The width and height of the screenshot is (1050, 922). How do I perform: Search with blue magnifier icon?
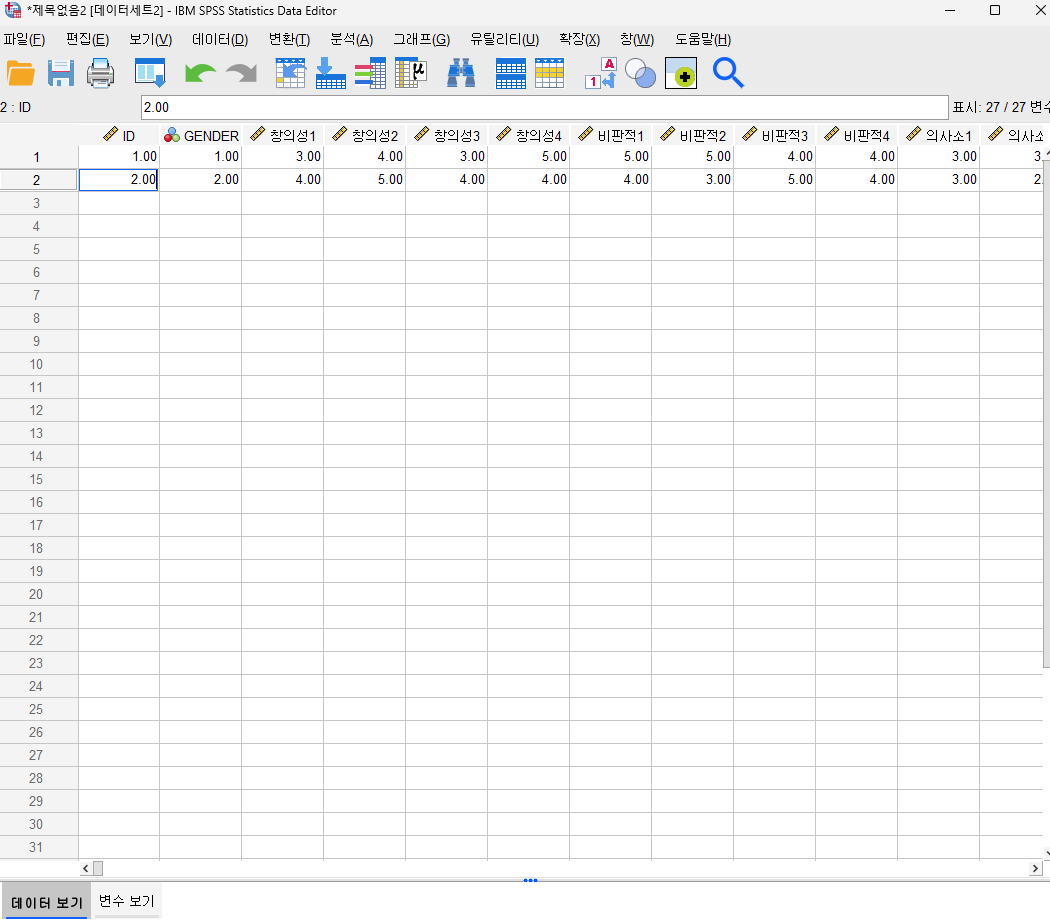coord(728,73)
